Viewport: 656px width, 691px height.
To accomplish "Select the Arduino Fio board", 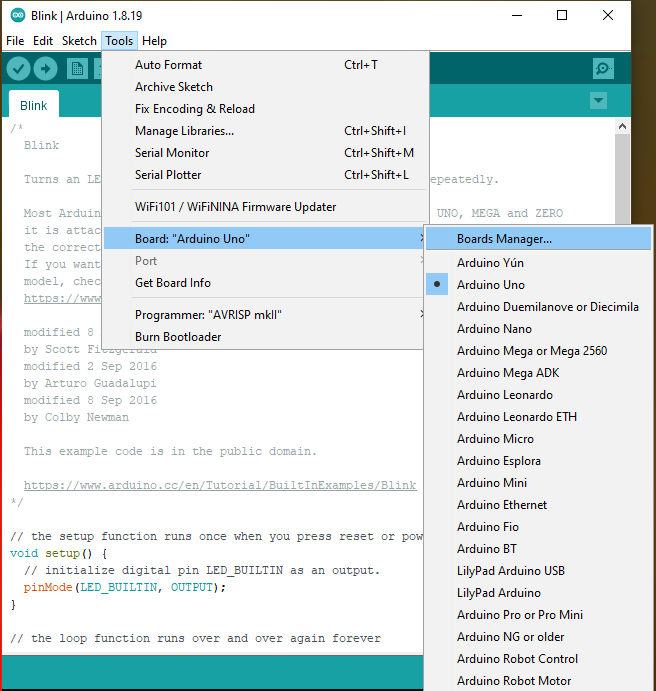I will (x=538, y=527).
